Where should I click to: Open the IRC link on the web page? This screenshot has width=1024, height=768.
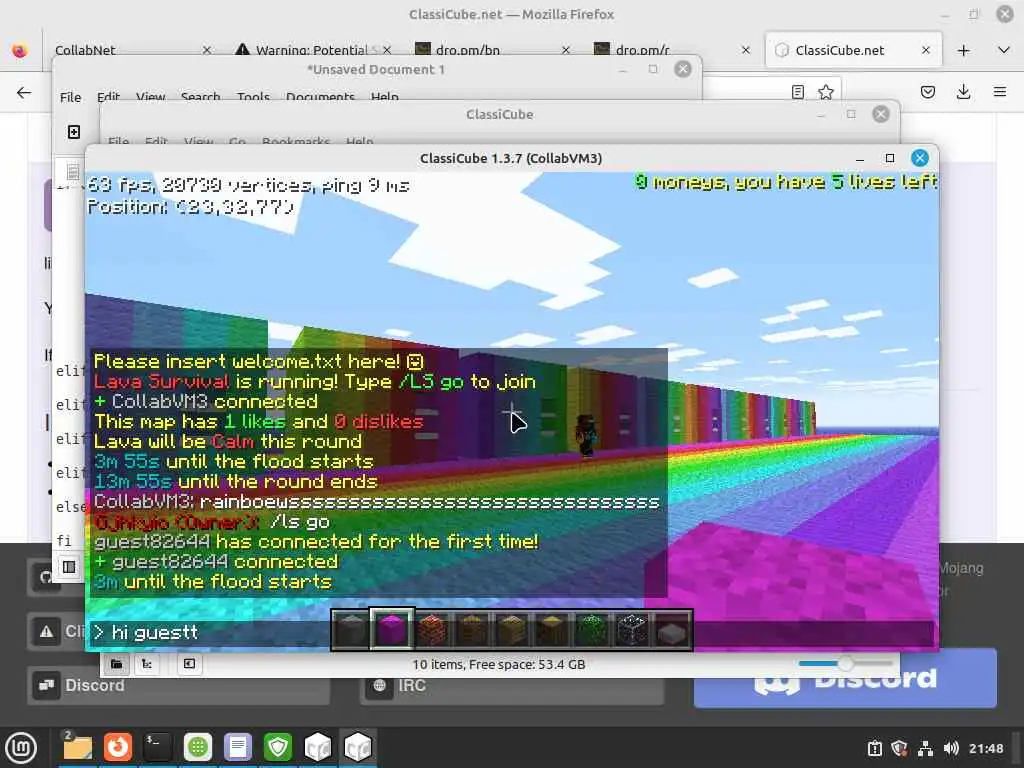click(x=512, y=687)
